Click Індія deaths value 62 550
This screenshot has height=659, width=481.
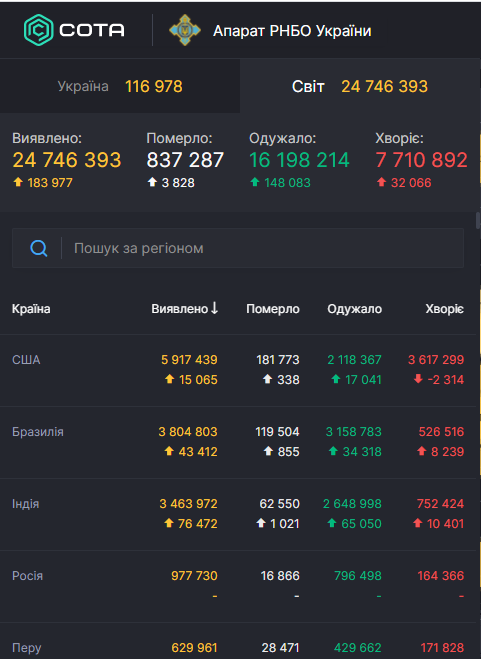(x=280, y=503)
